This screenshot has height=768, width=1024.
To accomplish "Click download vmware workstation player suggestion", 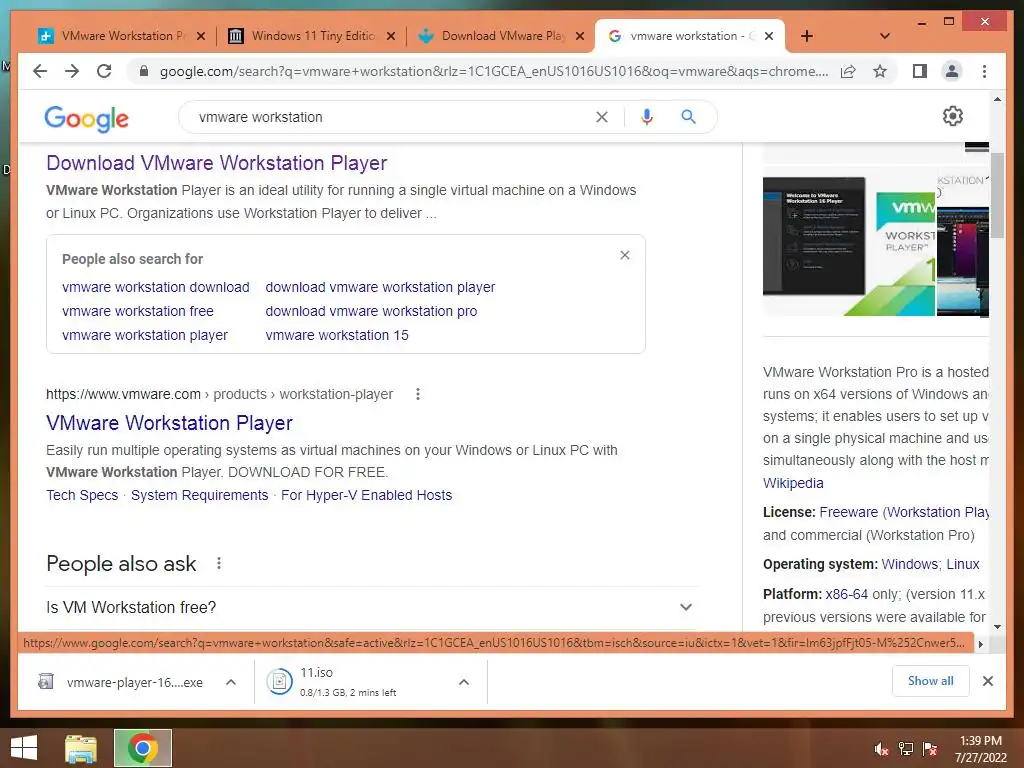I will coord(380,287).
